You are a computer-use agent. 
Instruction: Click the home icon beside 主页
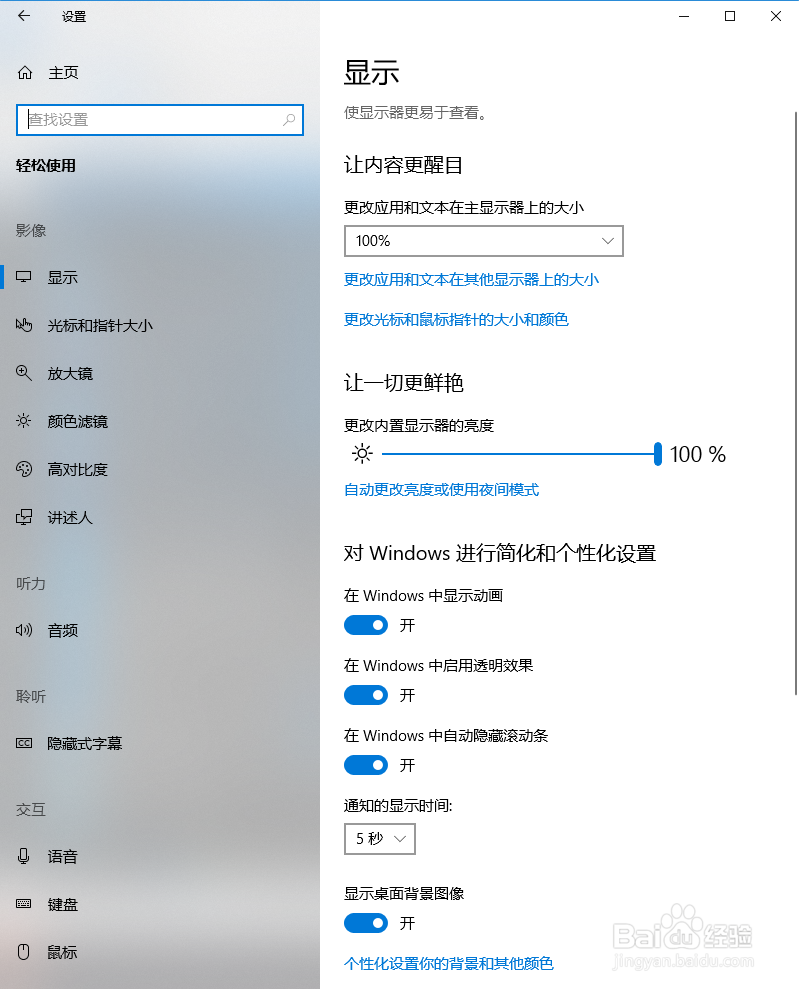pyautogui.click(x=25, y=73)
